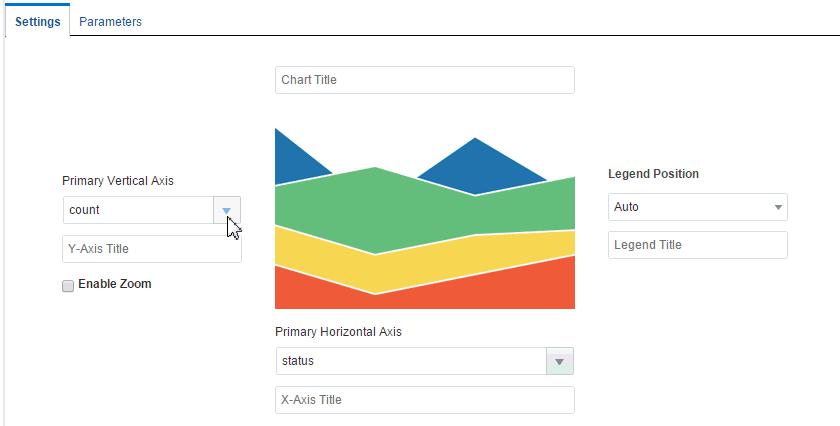Screen dimensions: 840x426
Task: Enable the Zoom checkbox
Action: tap(68, 285)
